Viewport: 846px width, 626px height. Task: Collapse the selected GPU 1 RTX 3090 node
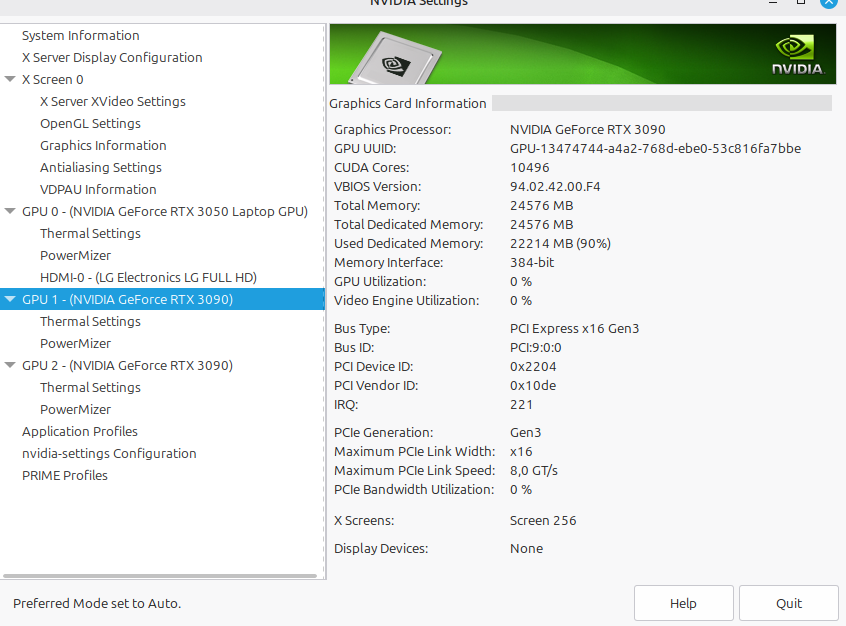point(10,299)
